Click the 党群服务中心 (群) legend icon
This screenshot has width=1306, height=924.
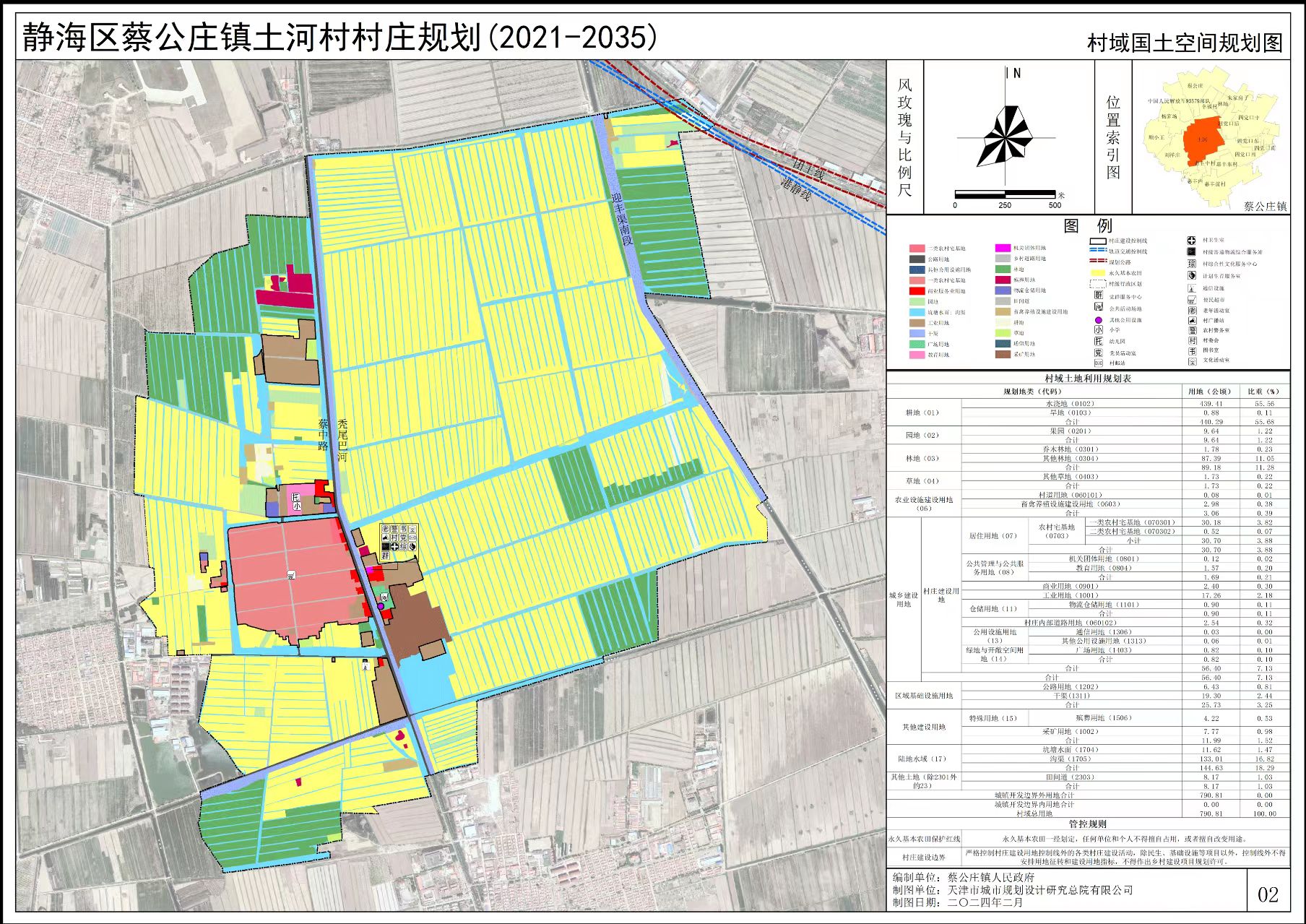1099,295
